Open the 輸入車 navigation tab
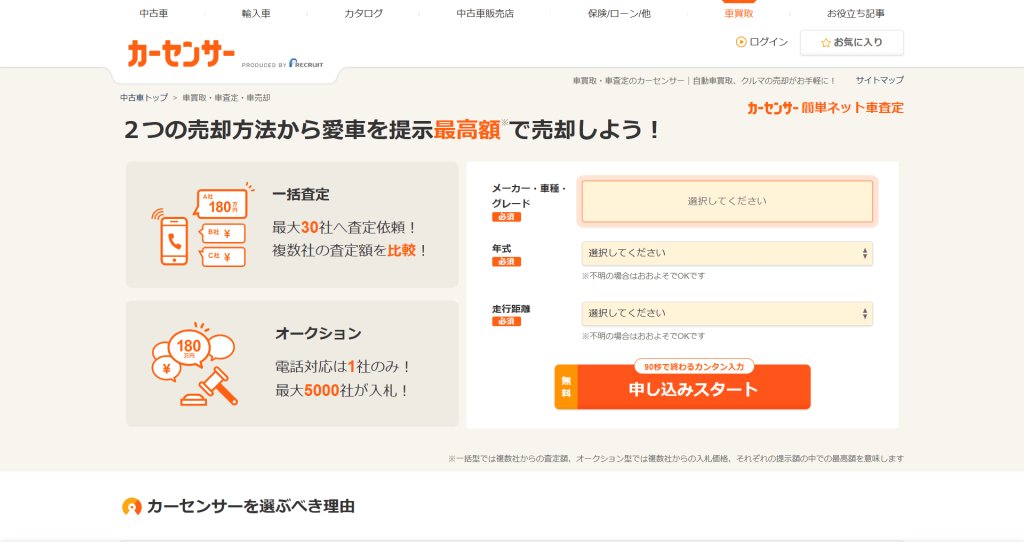The width and height of the screenshot is (1024, 542). click(x=256, y=13)
